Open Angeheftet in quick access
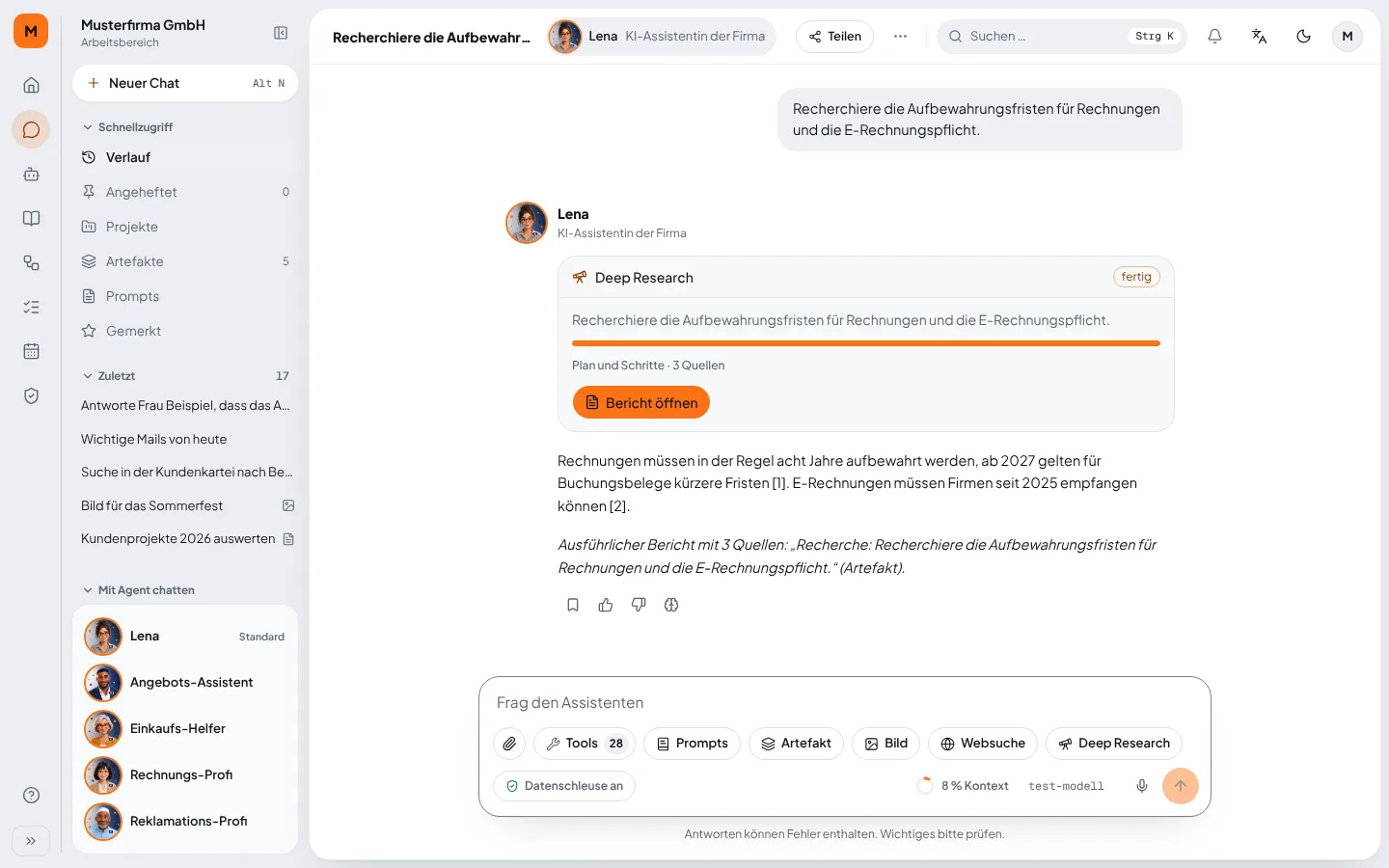 tap(185, 192)
